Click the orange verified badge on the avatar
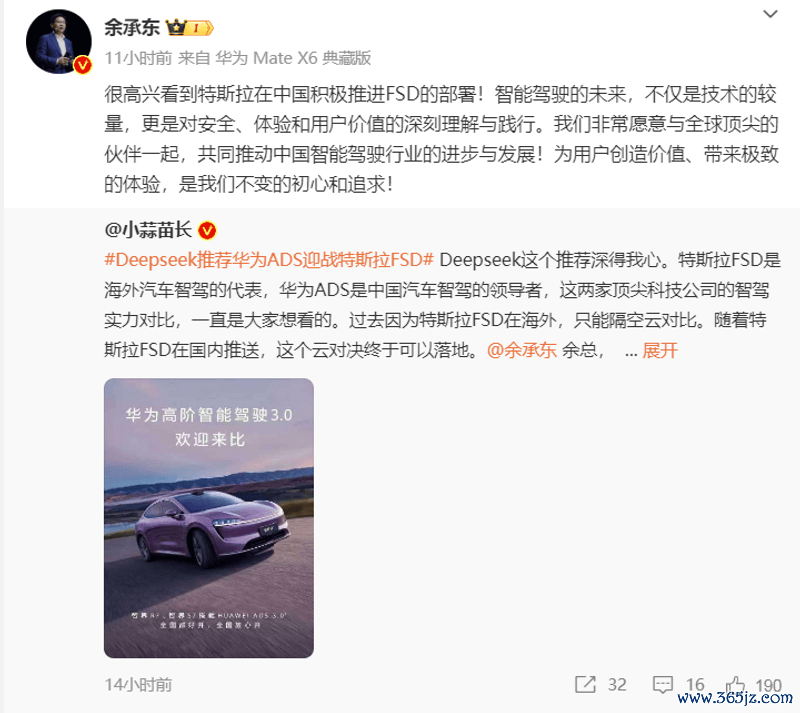Screen dimensions: 800x713 coord(83,65)
